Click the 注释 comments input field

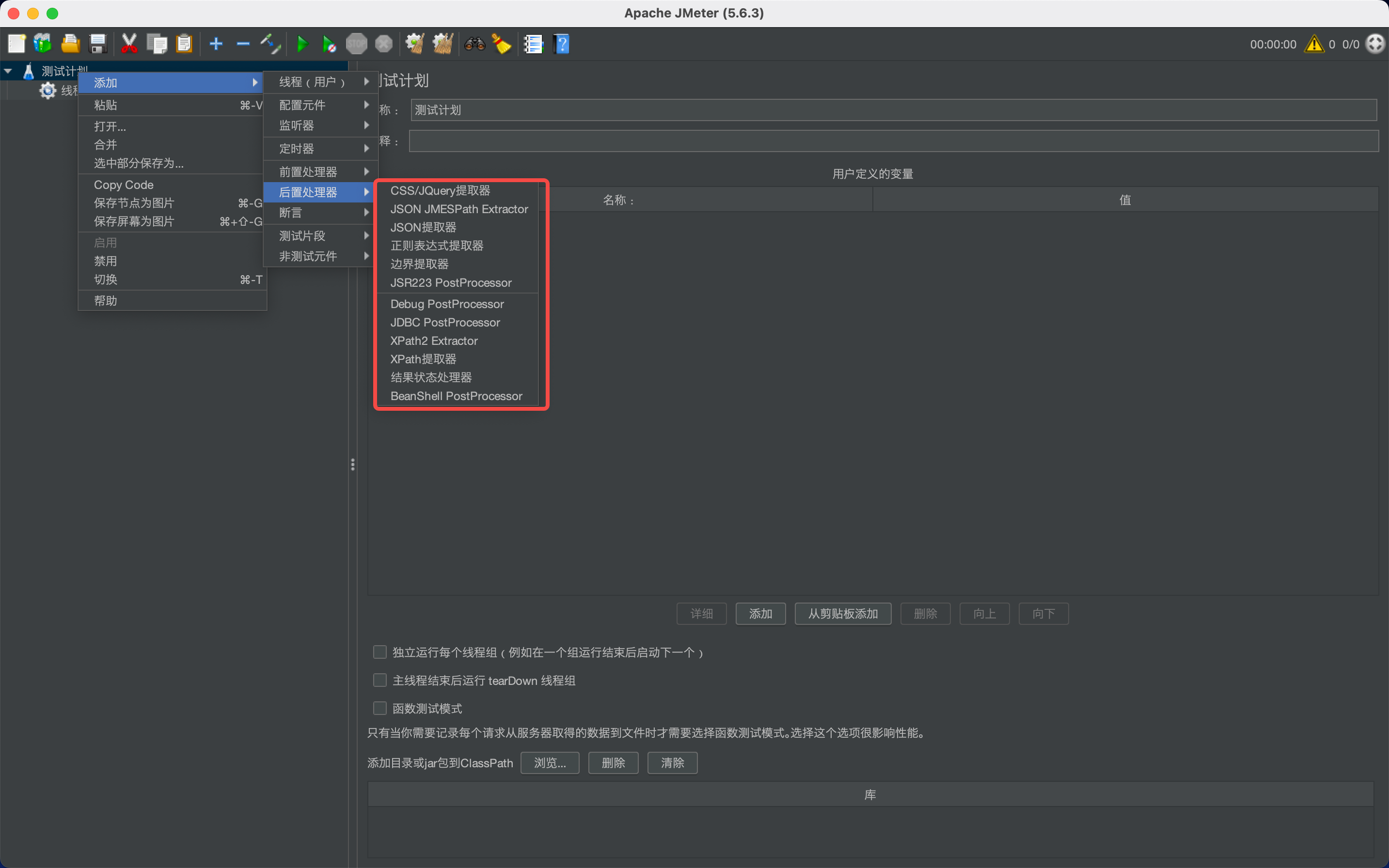(x=894, y=141)
